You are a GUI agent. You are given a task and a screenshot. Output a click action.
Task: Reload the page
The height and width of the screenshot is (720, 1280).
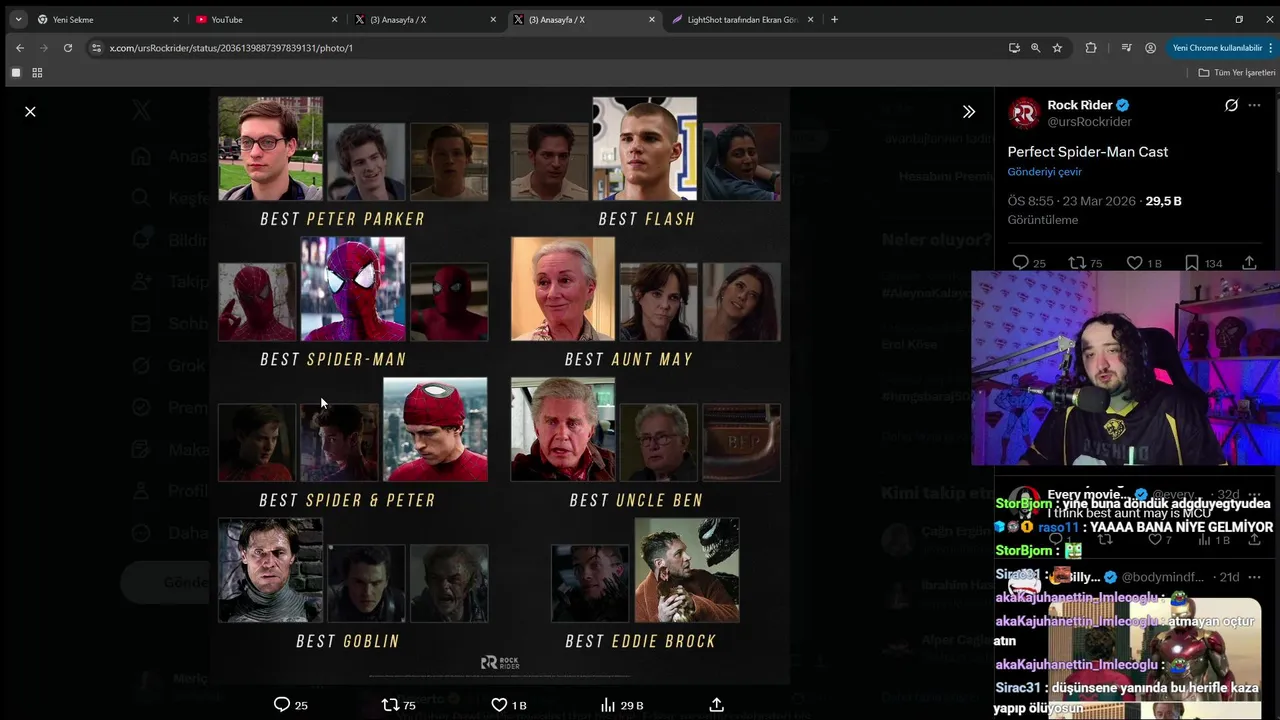coord(68,47)
